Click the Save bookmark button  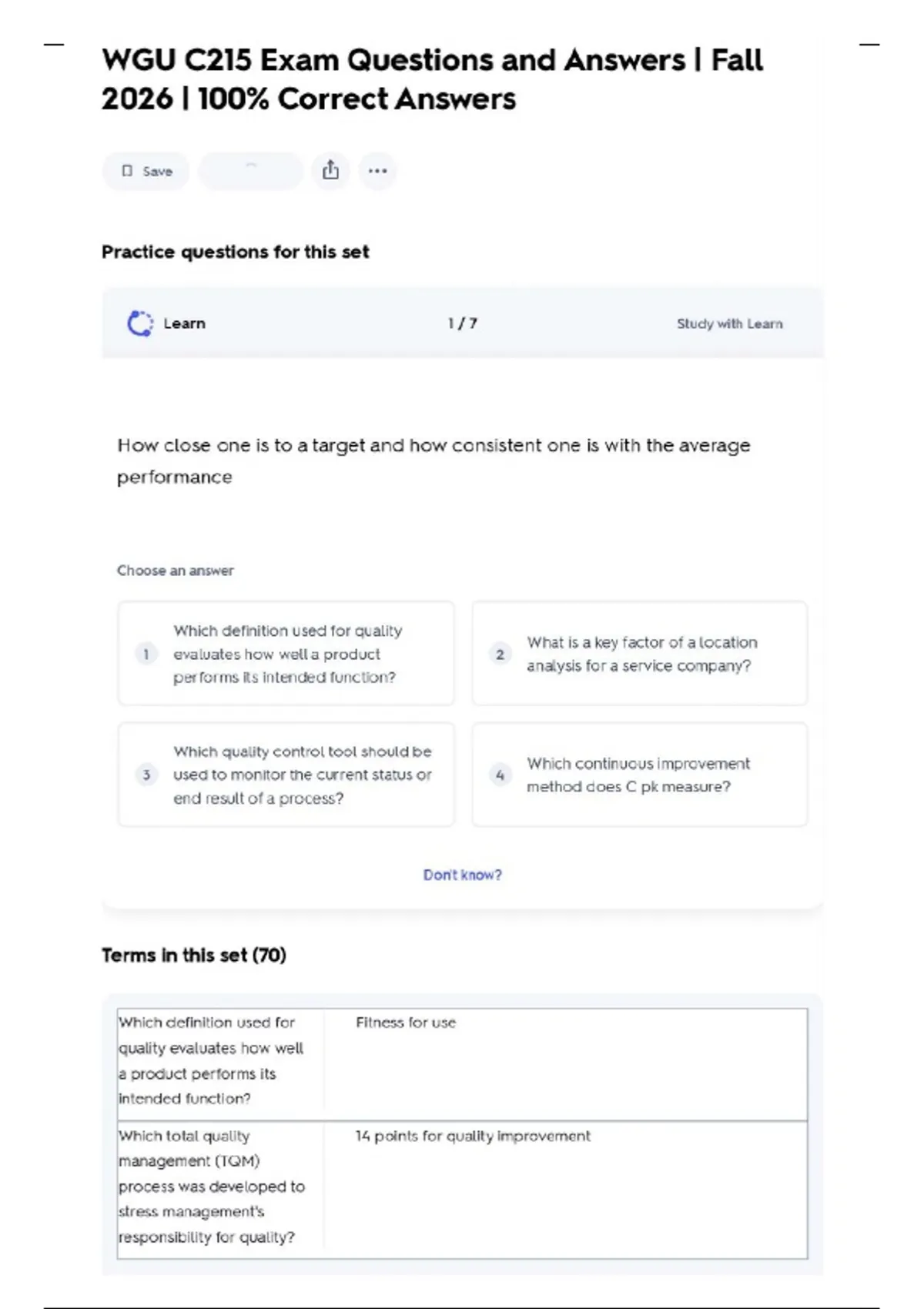(x=146, y=171)
